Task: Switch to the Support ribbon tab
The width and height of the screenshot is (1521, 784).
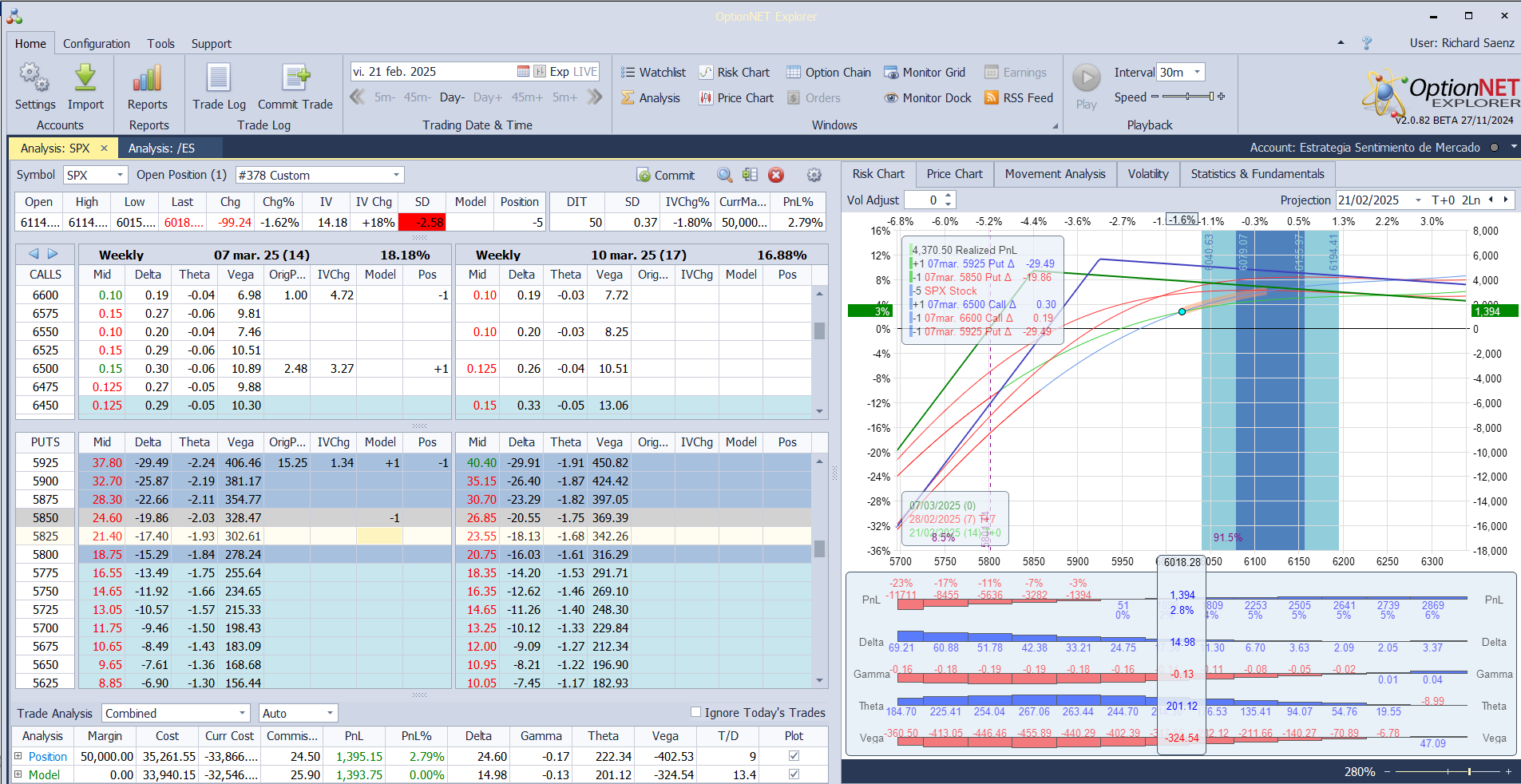Action: click(211, 44)
